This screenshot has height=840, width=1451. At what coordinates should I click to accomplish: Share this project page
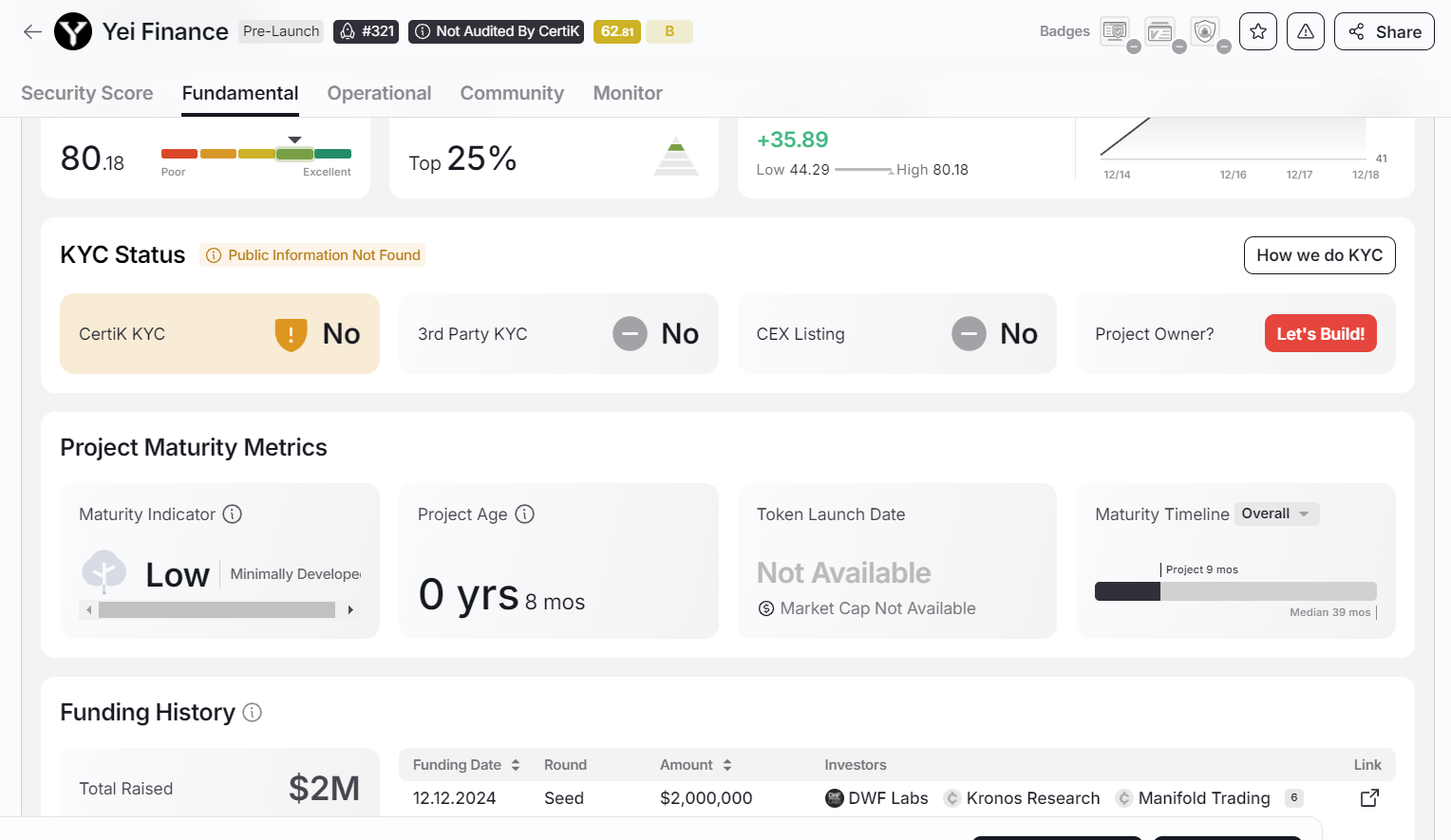[1385, 31]
